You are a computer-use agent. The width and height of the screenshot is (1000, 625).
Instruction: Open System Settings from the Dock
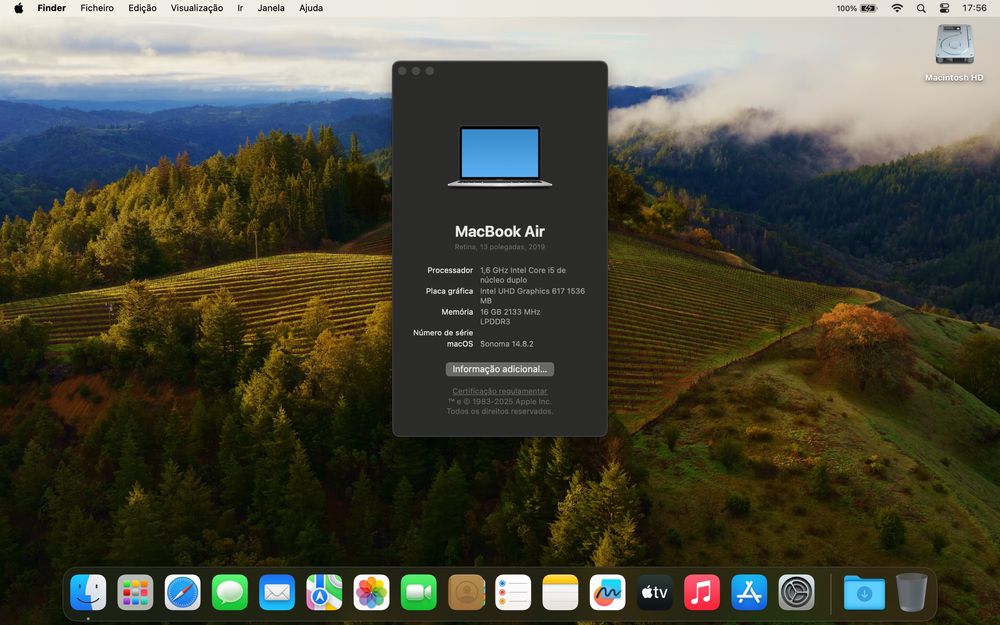pyautogui.click(x=796, y=592)
